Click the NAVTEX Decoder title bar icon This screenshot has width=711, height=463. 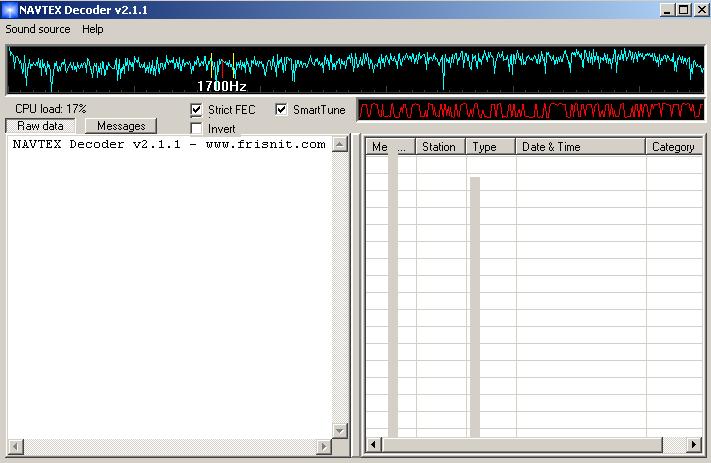coord(9,10)
